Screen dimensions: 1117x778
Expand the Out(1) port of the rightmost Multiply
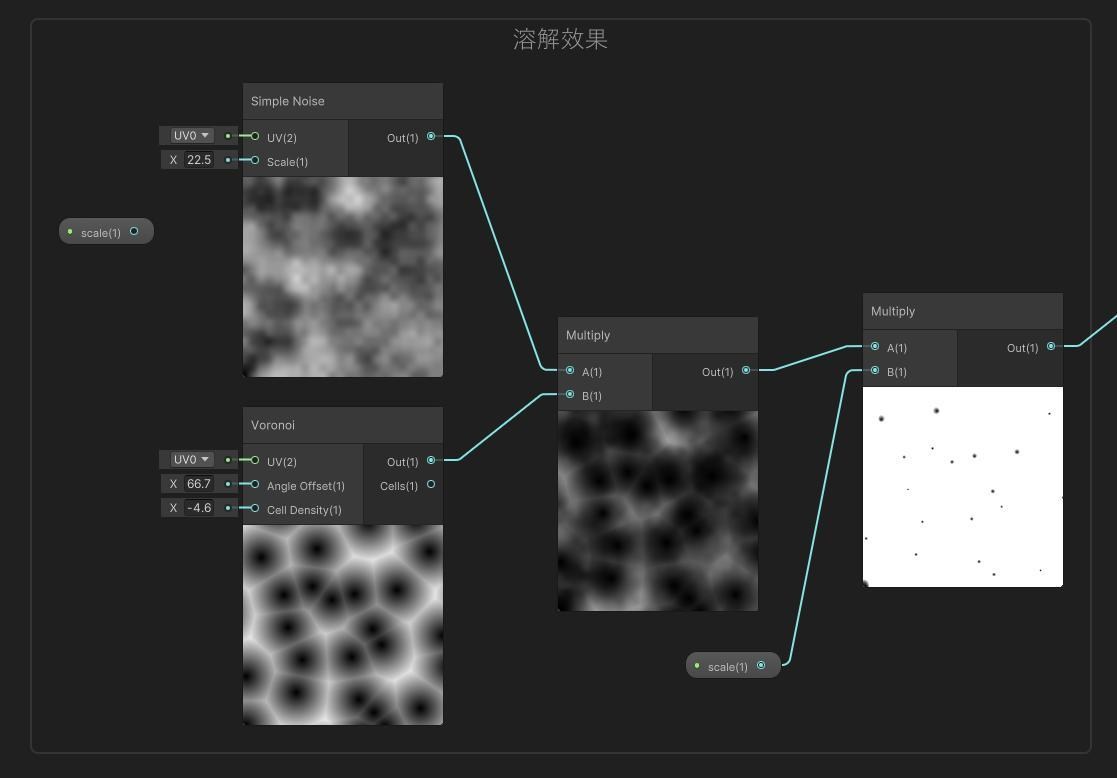click(x=1050, y=346)
